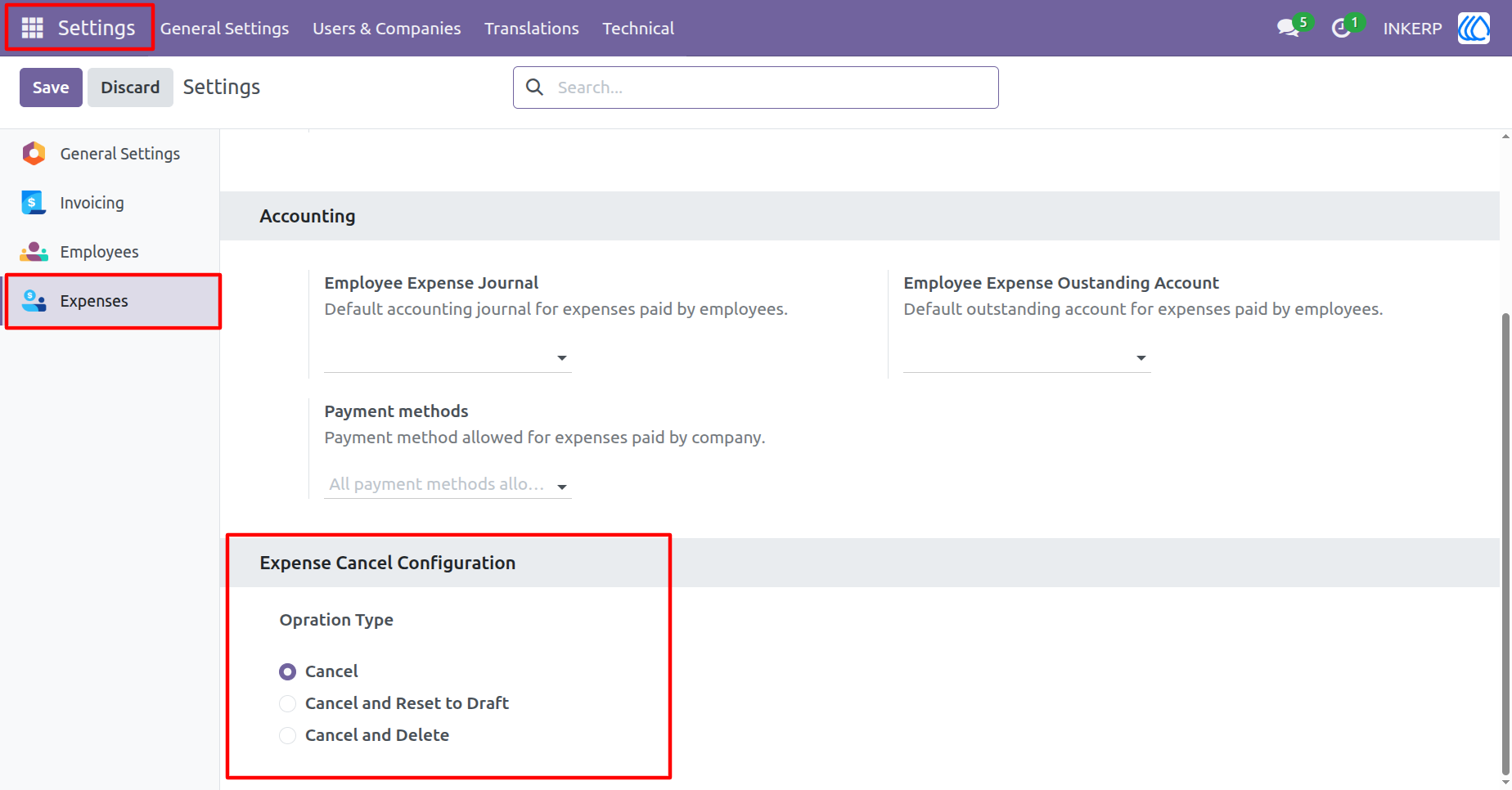The image size is (1512, 790).
Task: Open the activities clock icon
Action: [x=1340, y=29]
